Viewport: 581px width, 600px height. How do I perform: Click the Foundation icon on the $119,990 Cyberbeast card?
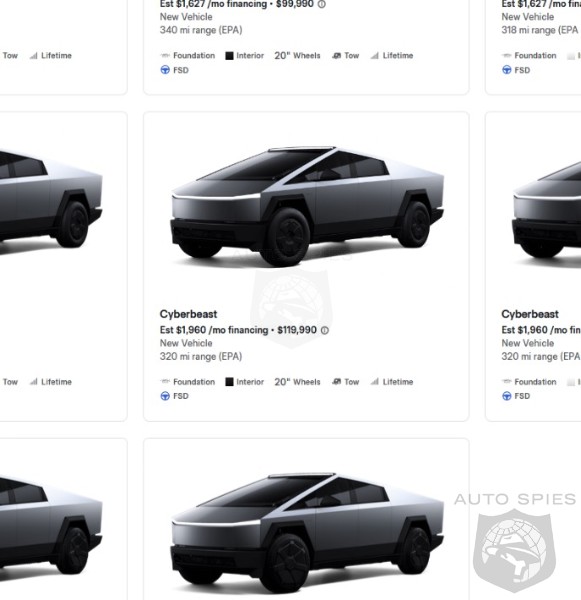(x=165, y=381)
